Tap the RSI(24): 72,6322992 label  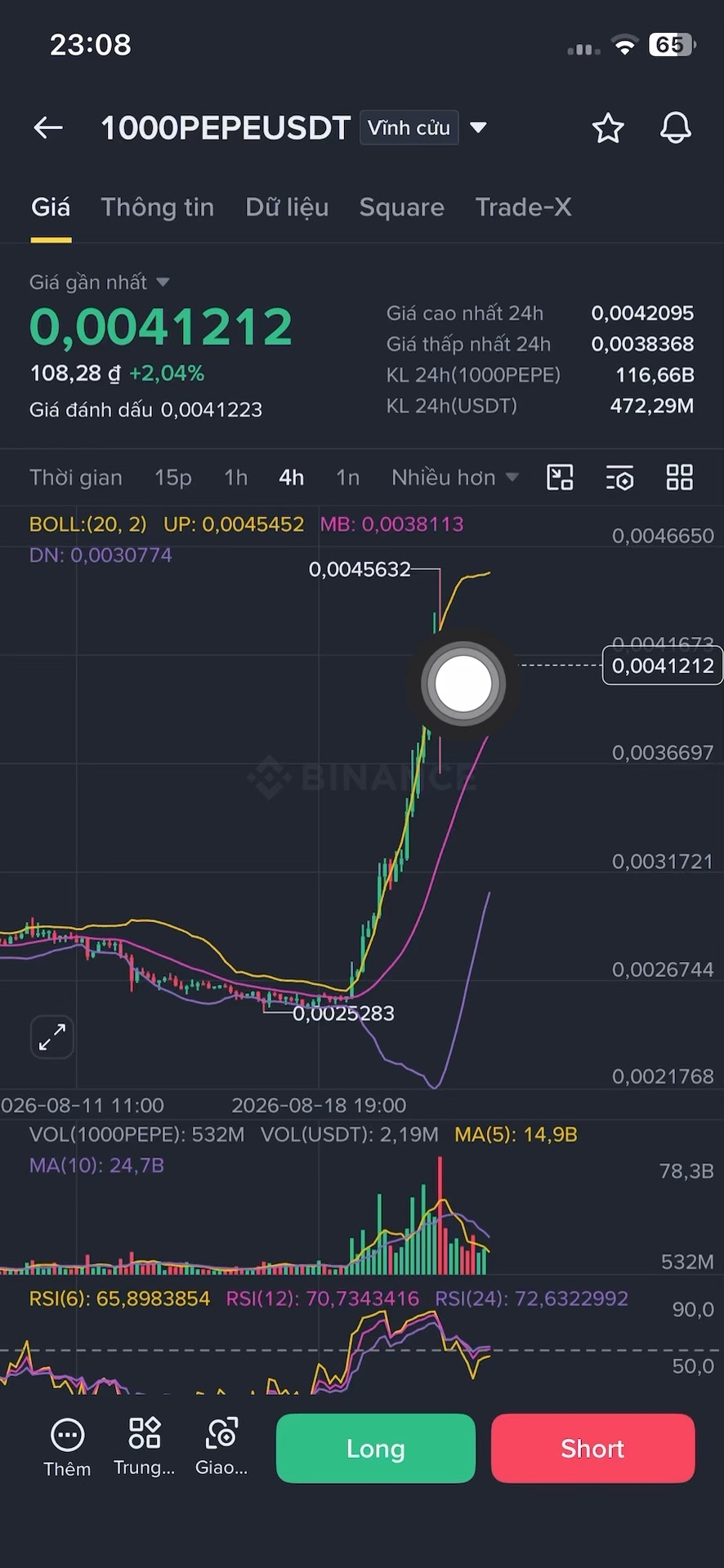[x=532, y=1298]
